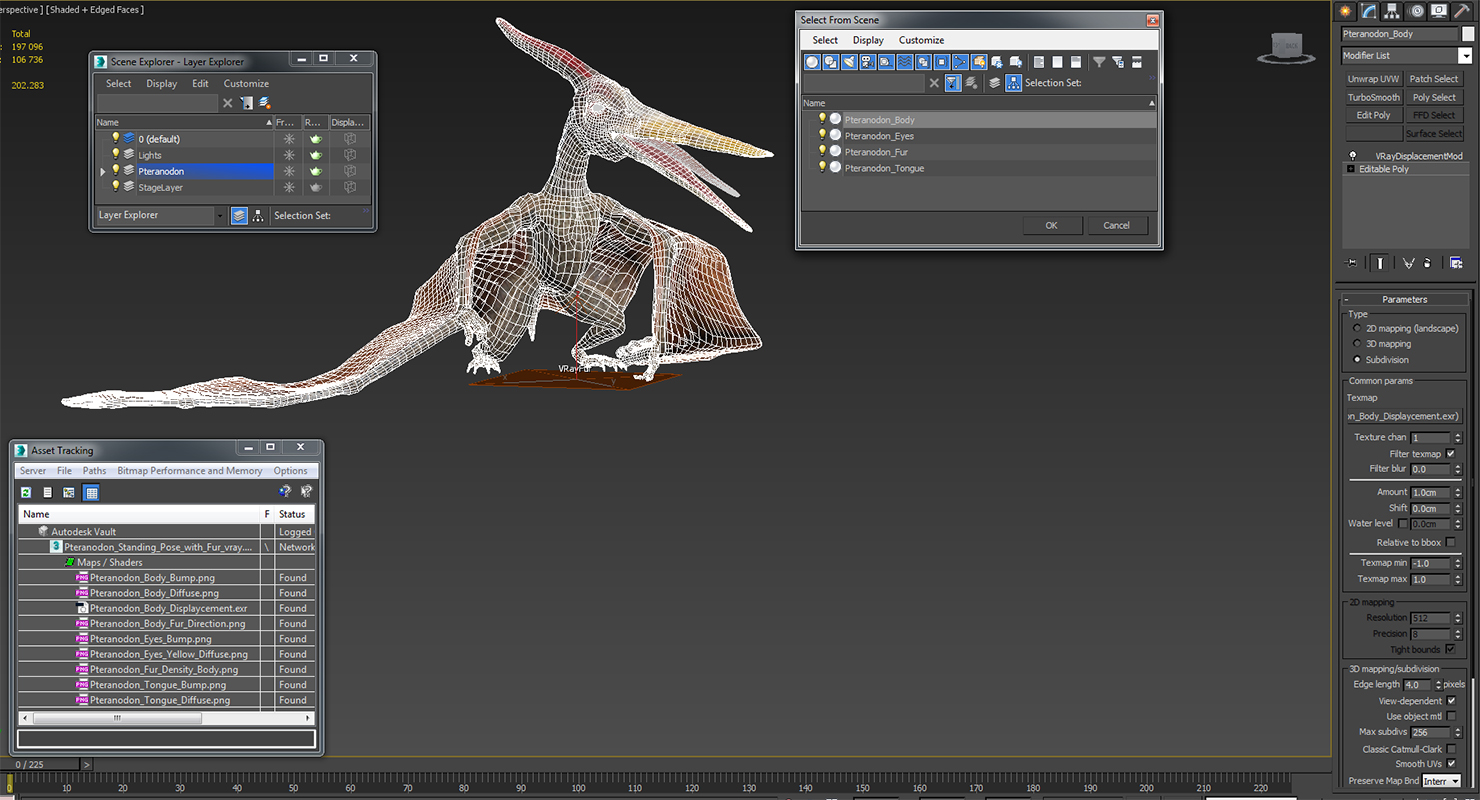Open the Layer Explorer dropdown
Screen dimensions: 1480x800
pos(221,215)
